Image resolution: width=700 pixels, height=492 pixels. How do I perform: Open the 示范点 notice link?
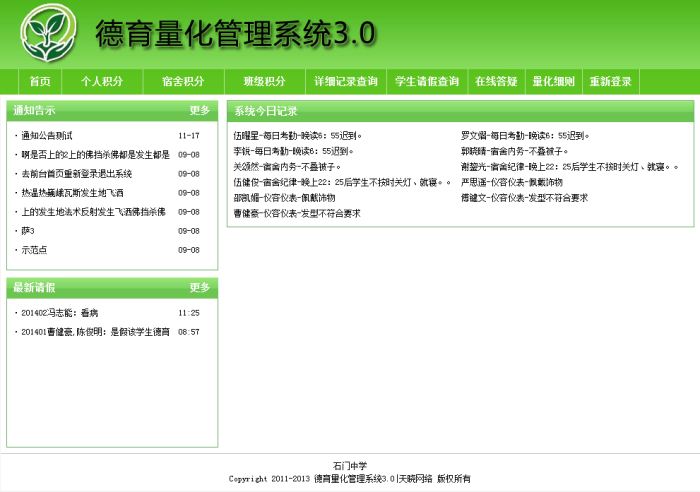tap(34, 250)
